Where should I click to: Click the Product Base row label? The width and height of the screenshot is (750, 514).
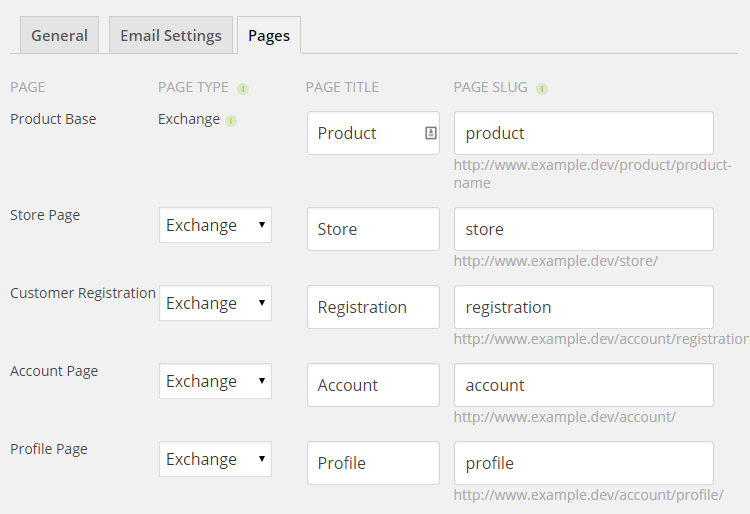[53, 119]
